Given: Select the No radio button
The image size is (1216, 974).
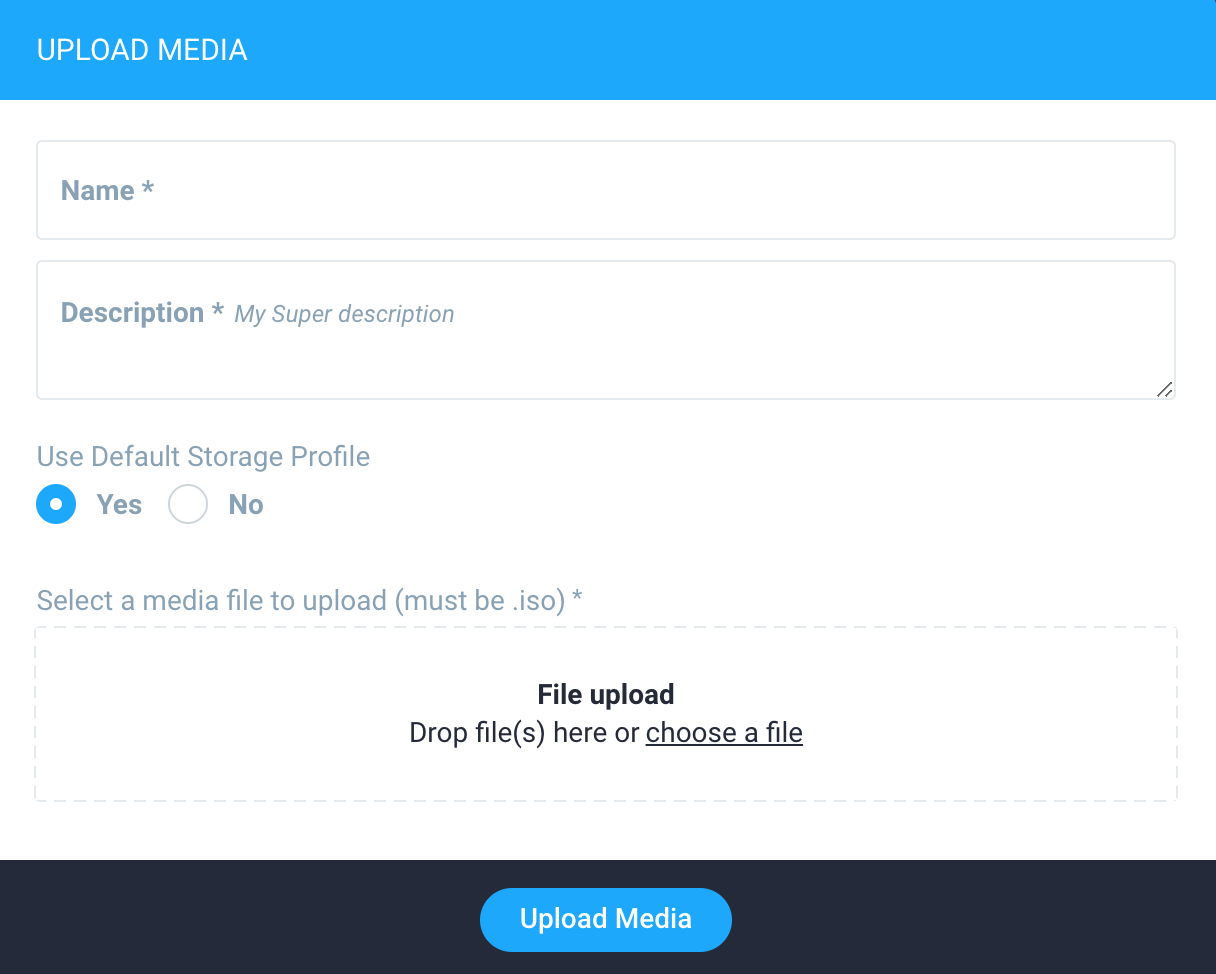Looking at the screenshot, I should click(x=188, y=504).
